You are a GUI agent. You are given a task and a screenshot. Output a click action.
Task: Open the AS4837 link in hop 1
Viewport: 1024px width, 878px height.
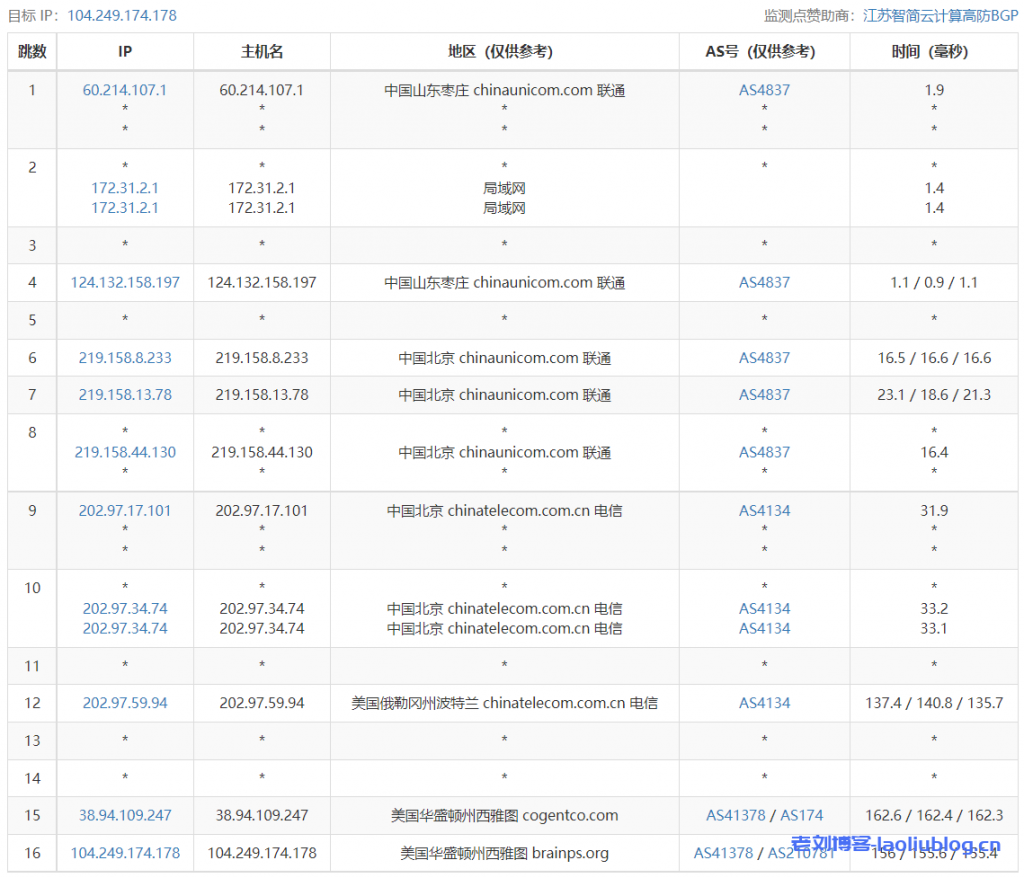tap(763, 89)
